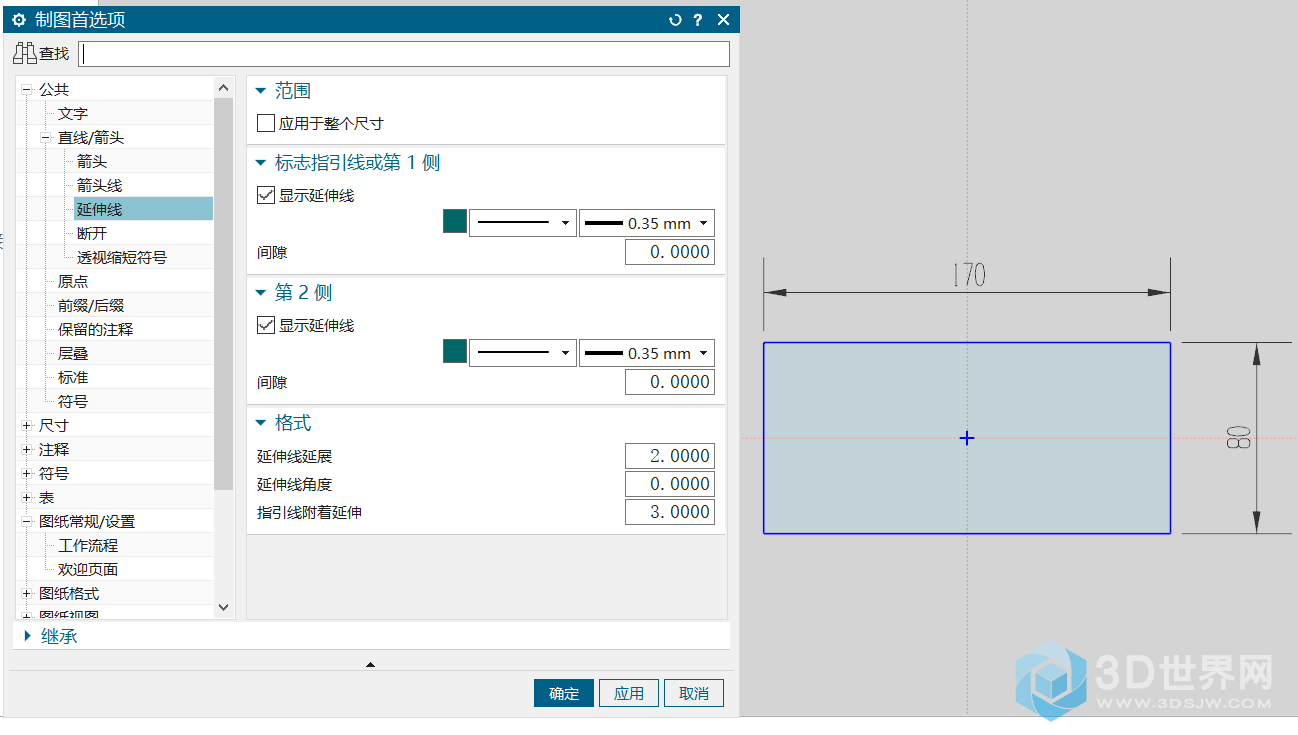Focus the 查找 search input field
This screenshot has width=1298, height=735.
404,54
